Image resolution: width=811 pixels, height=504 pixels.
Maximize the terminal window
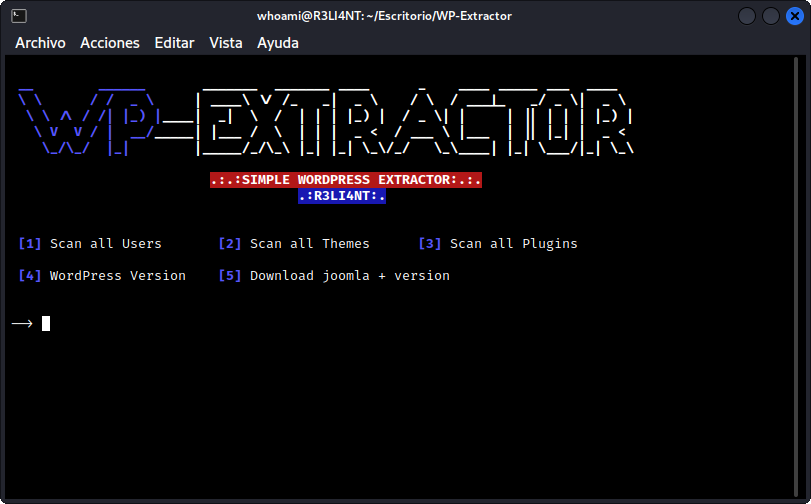(771, 16)
